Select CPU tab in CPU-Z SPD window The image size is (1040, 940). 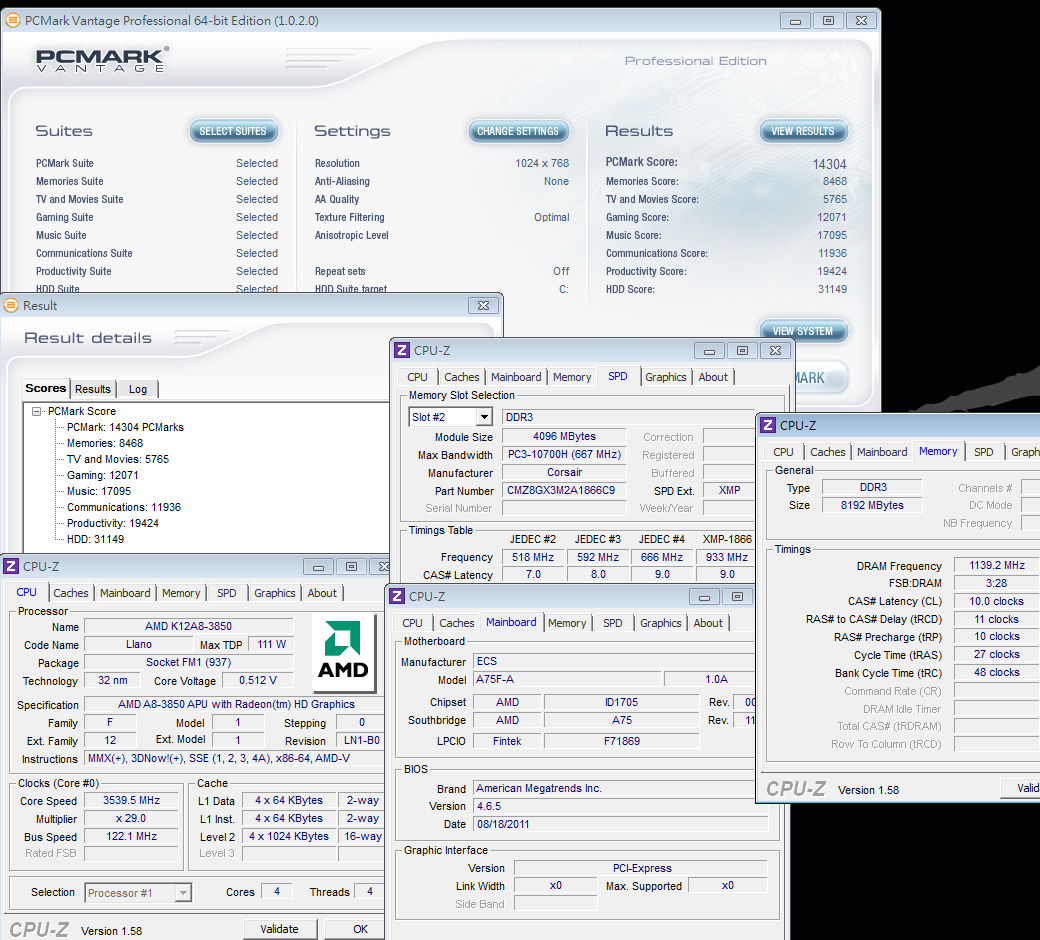coord(417,377)
